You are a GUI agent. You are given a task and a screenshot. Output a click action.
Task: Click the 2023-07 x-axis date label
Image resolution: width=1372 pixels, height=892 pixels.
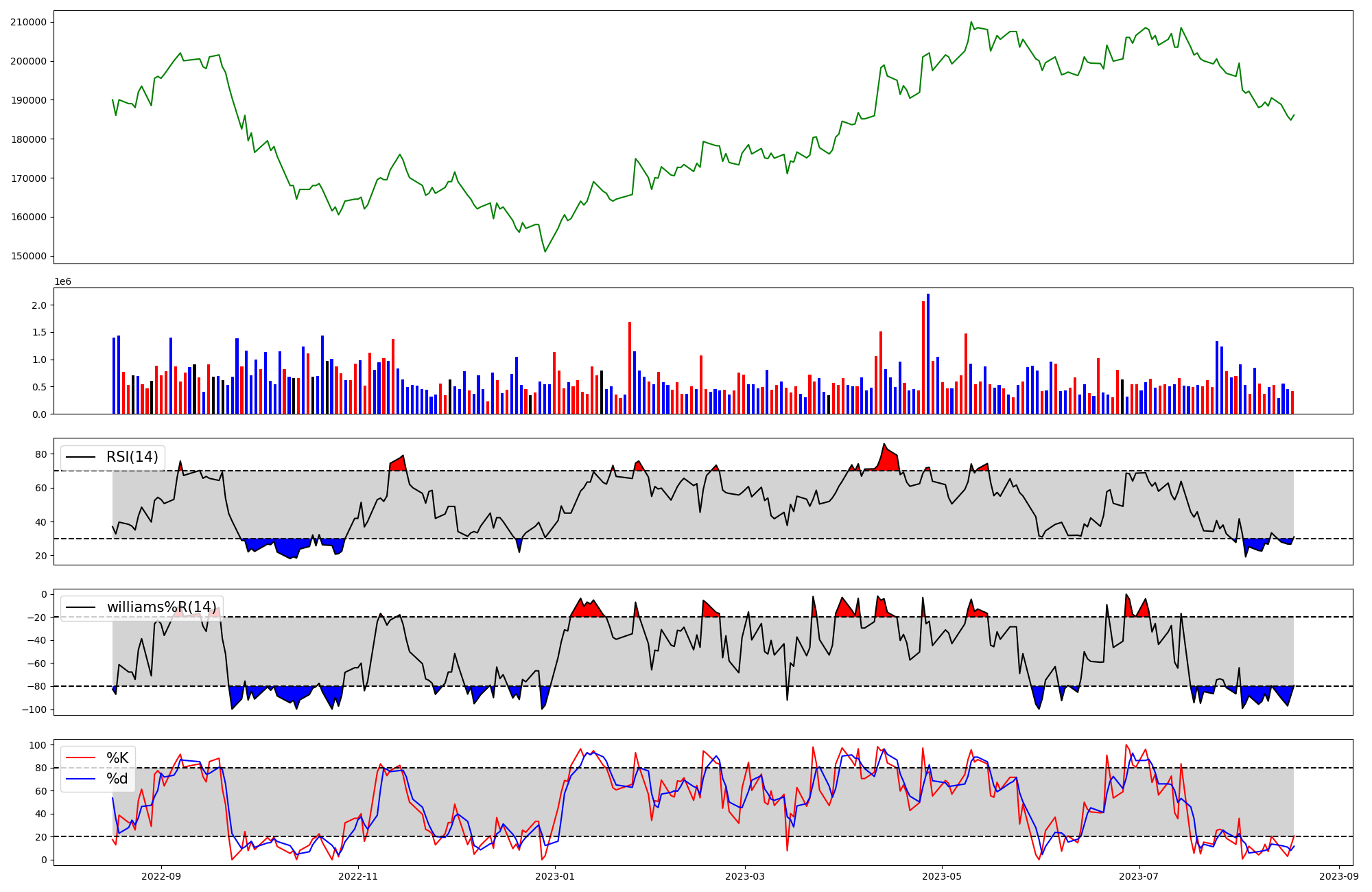point(1139,876)
